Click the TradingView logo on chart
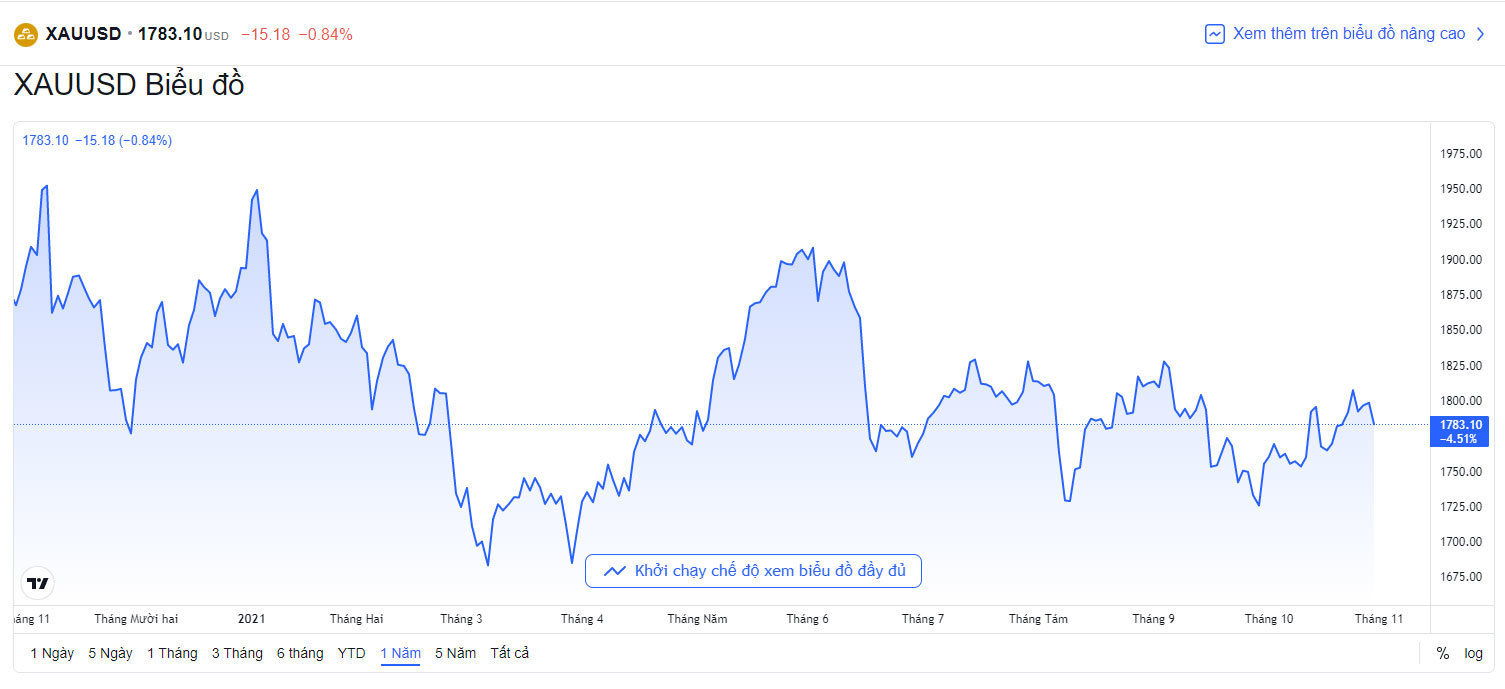1505x689 pixels. 38,583
